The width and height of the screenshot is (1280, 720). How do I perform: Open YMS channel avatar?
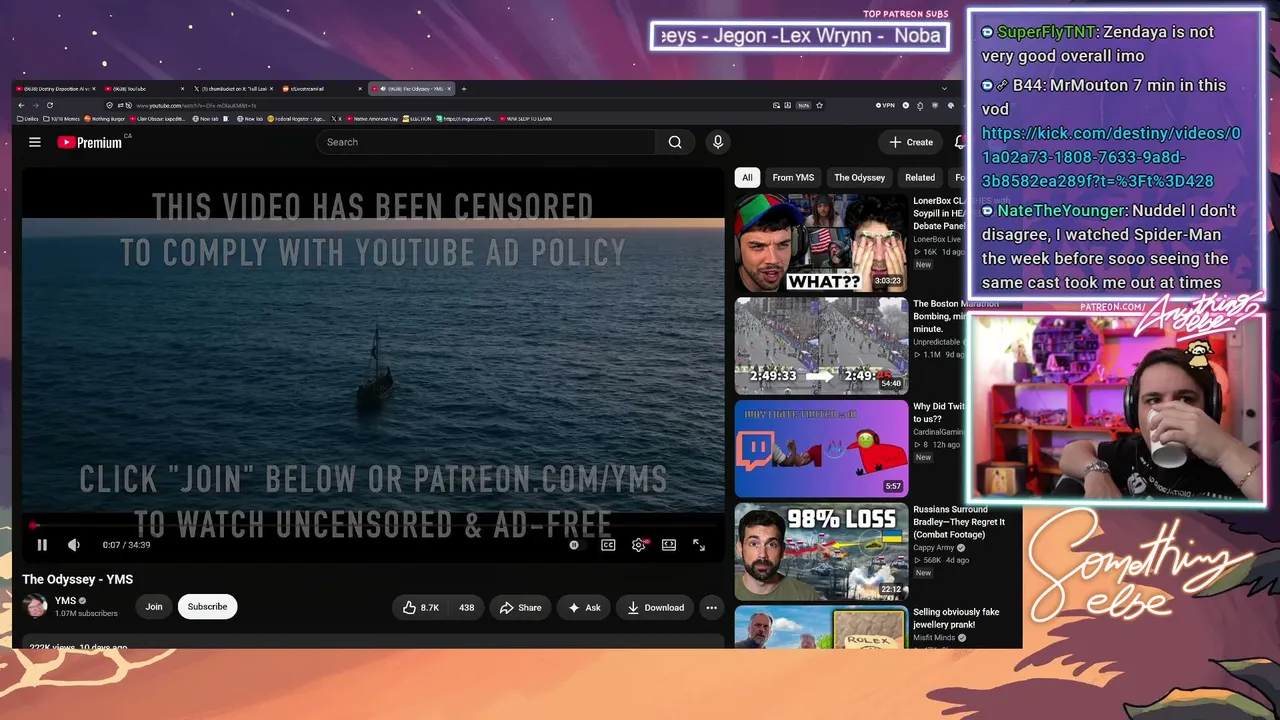(35, 606)
